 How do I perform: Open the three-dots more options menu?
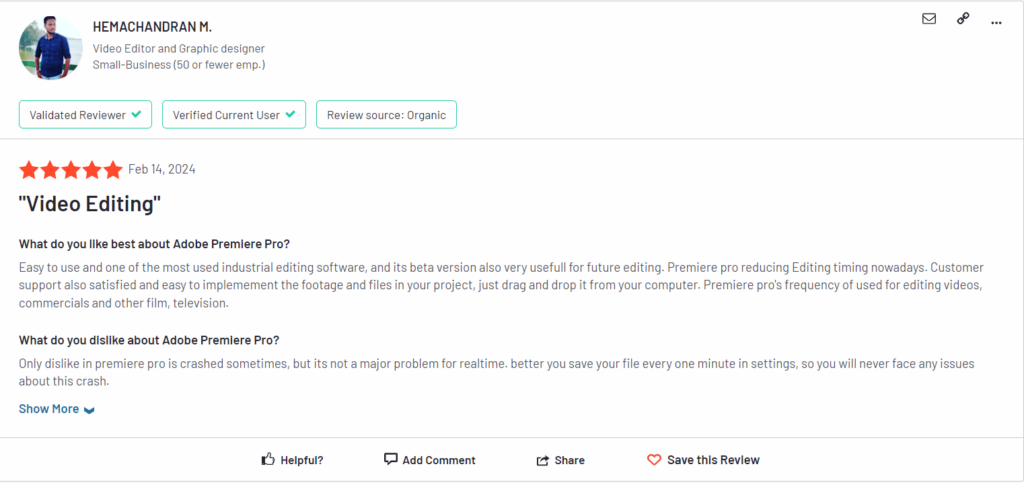tap(996, 23)
